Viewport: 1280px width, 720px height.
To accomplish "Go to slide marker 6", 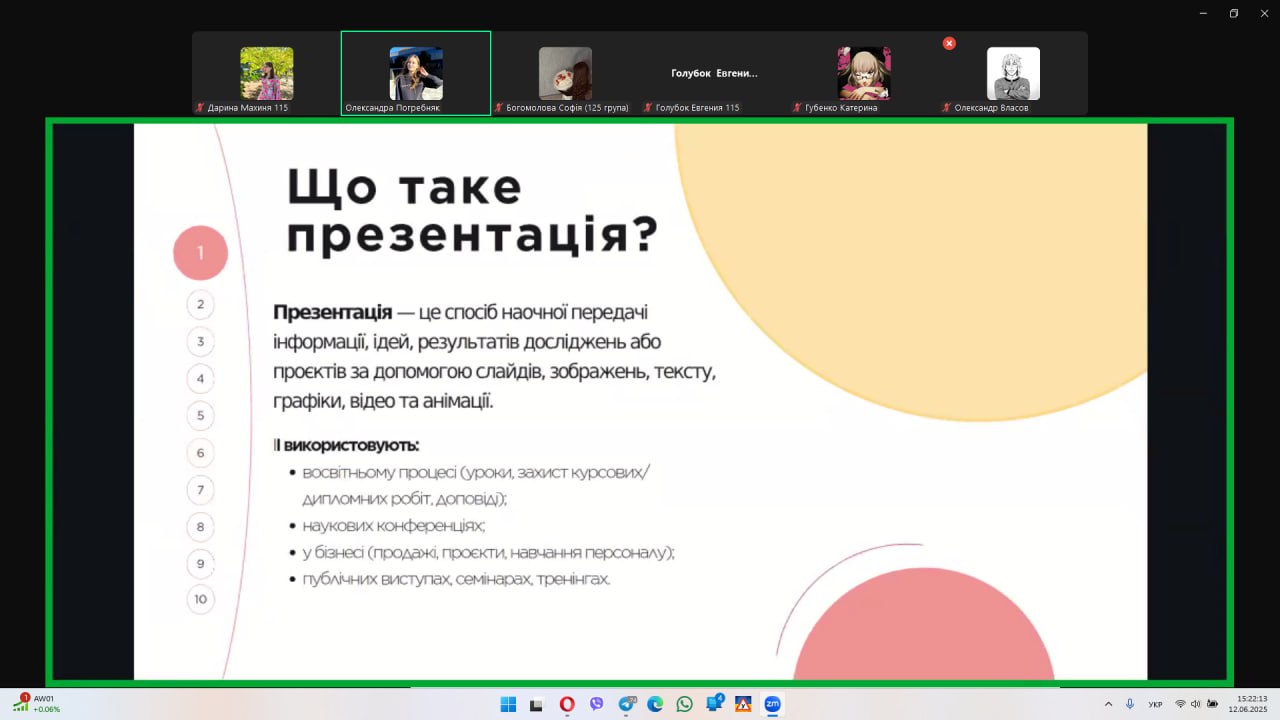I will point(200,452).
